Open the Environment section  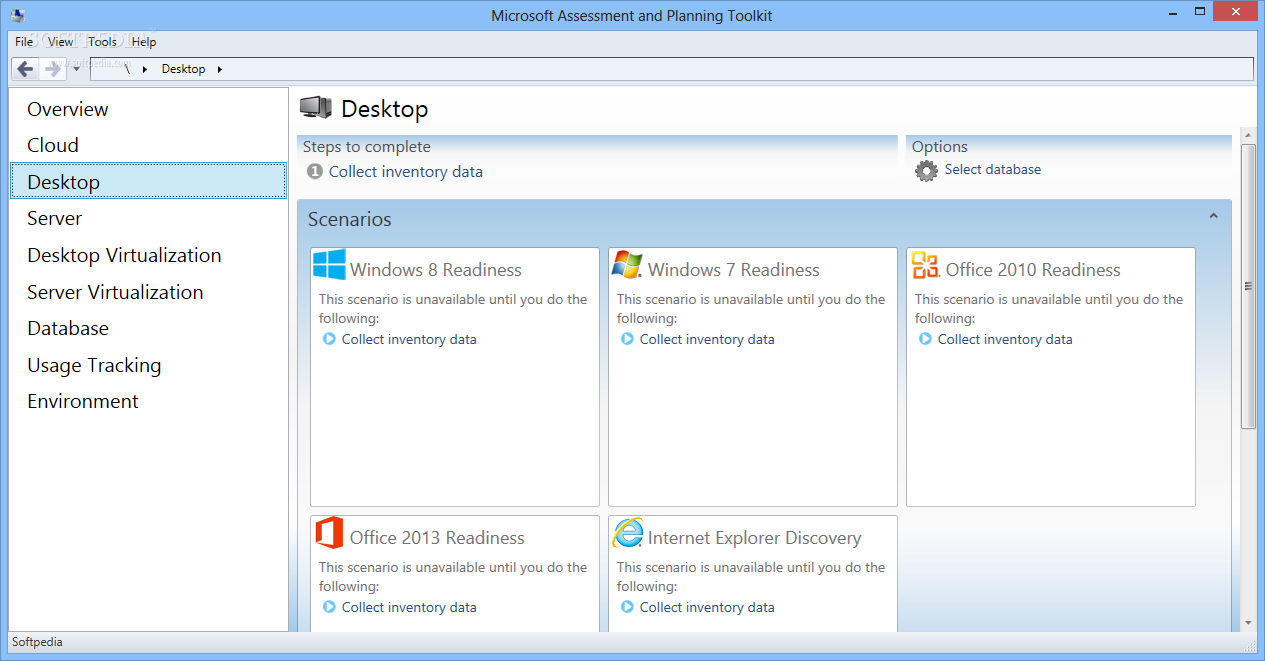click(149, 401)
